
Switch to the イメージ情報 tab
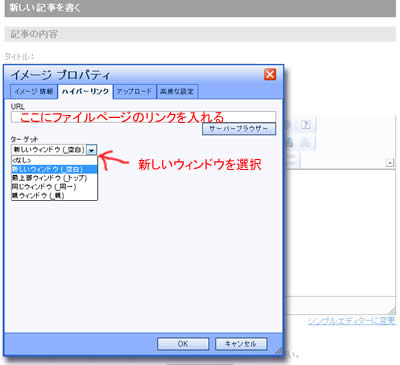pos(34,91)
